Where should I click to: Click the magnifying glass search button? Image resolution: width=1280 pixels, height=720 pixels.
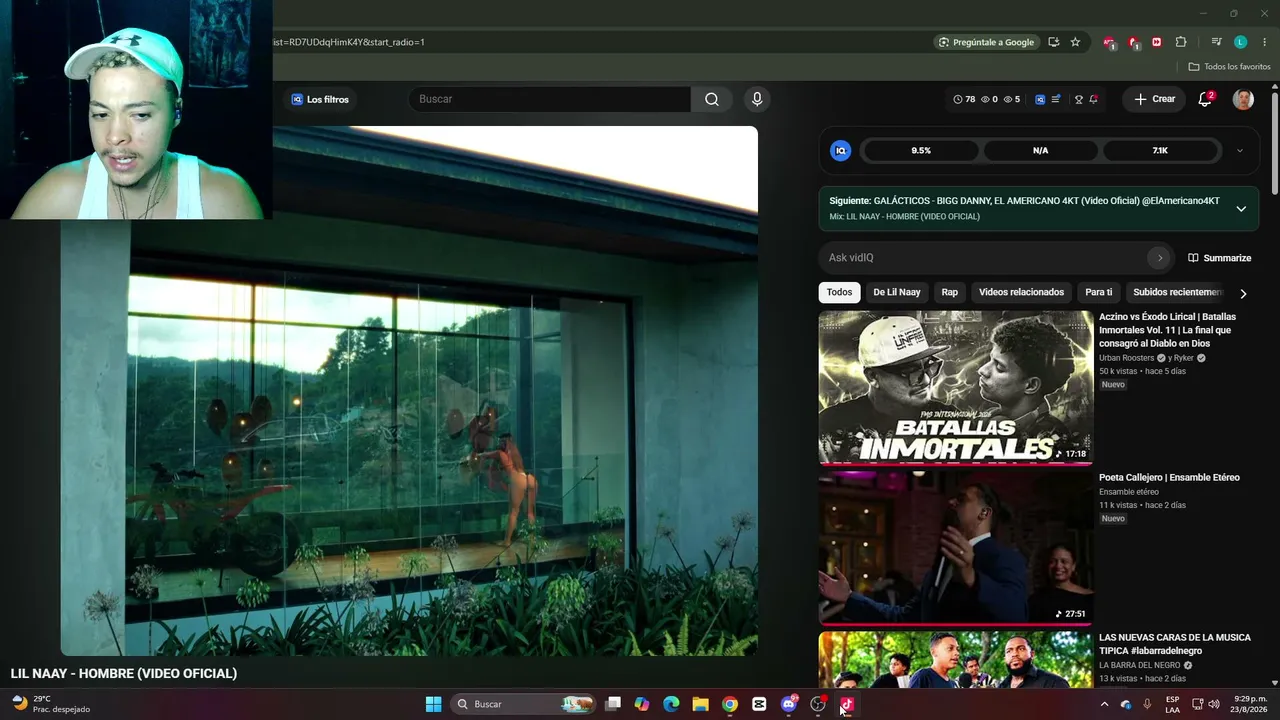tap(712, 99)
